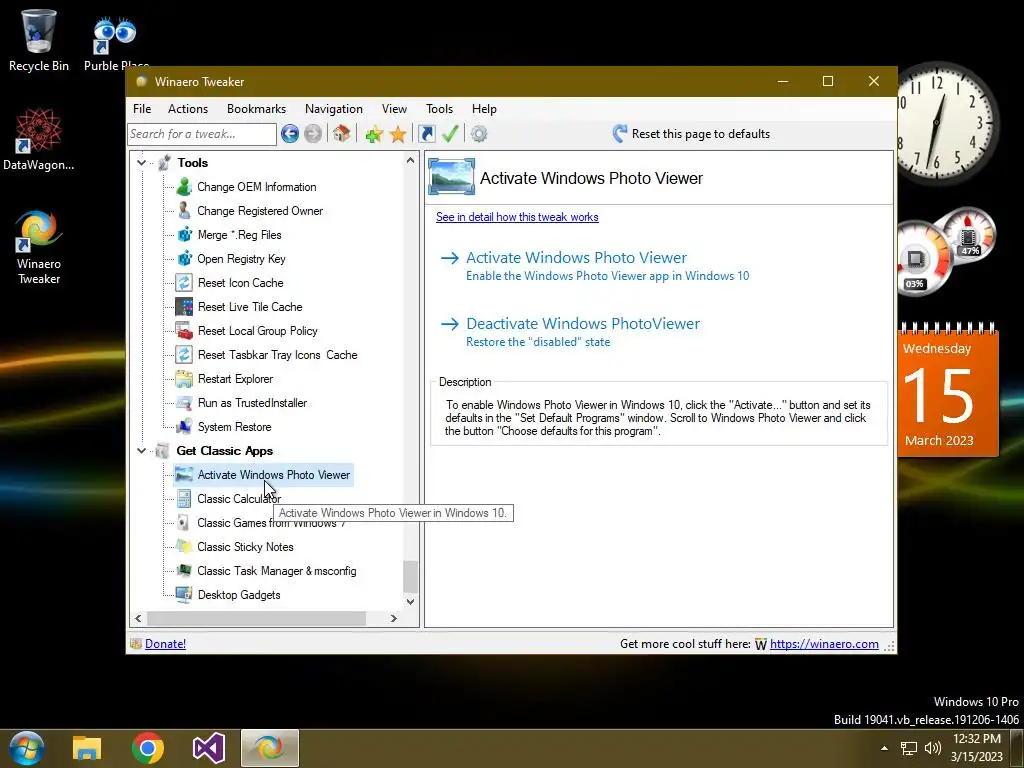This screenshot has height=768, width=1024.
Task: Click the Change Registered Owner icon
Action: pyautogui.click(x=184, y=211)
